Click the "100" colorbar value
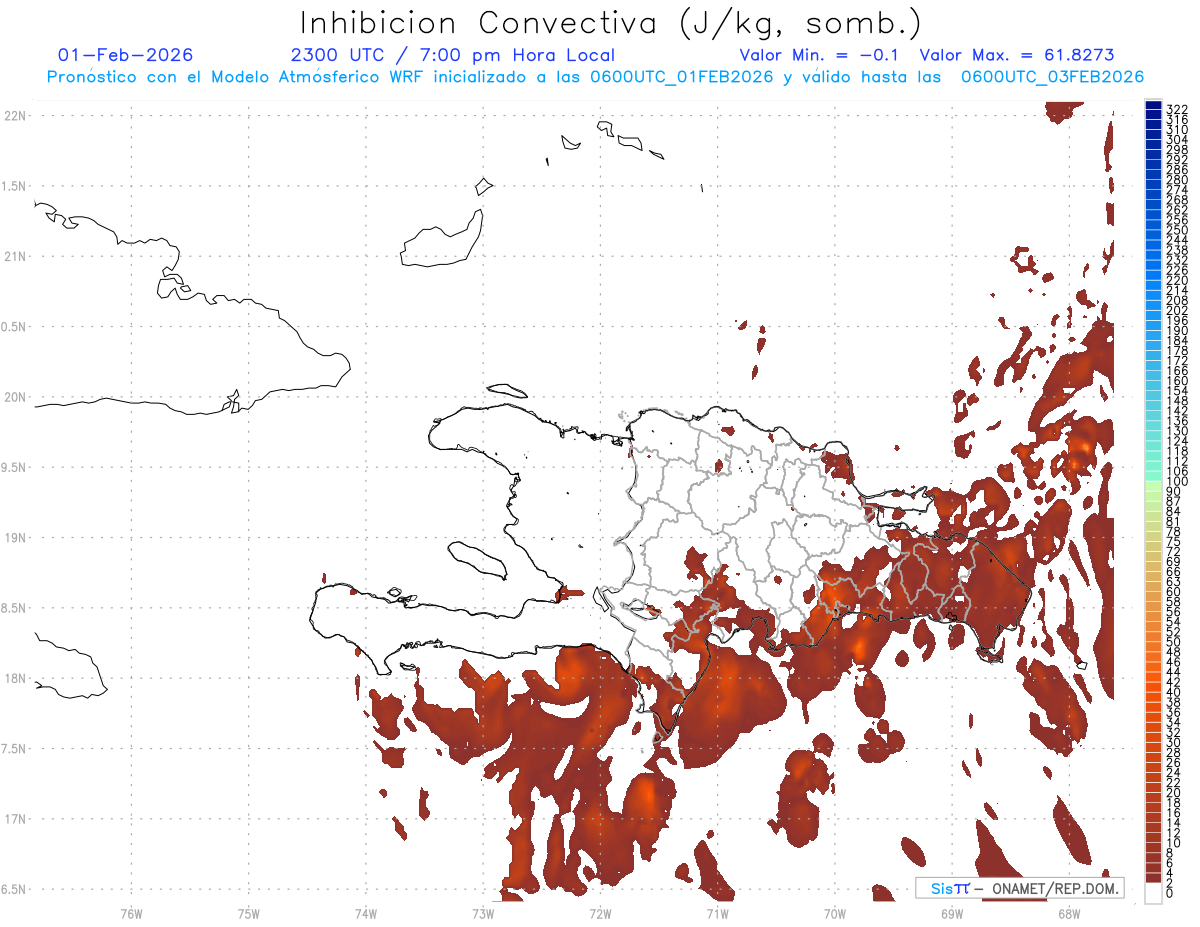This screenshot has width=1200, height=927. tap(1176, 481)
